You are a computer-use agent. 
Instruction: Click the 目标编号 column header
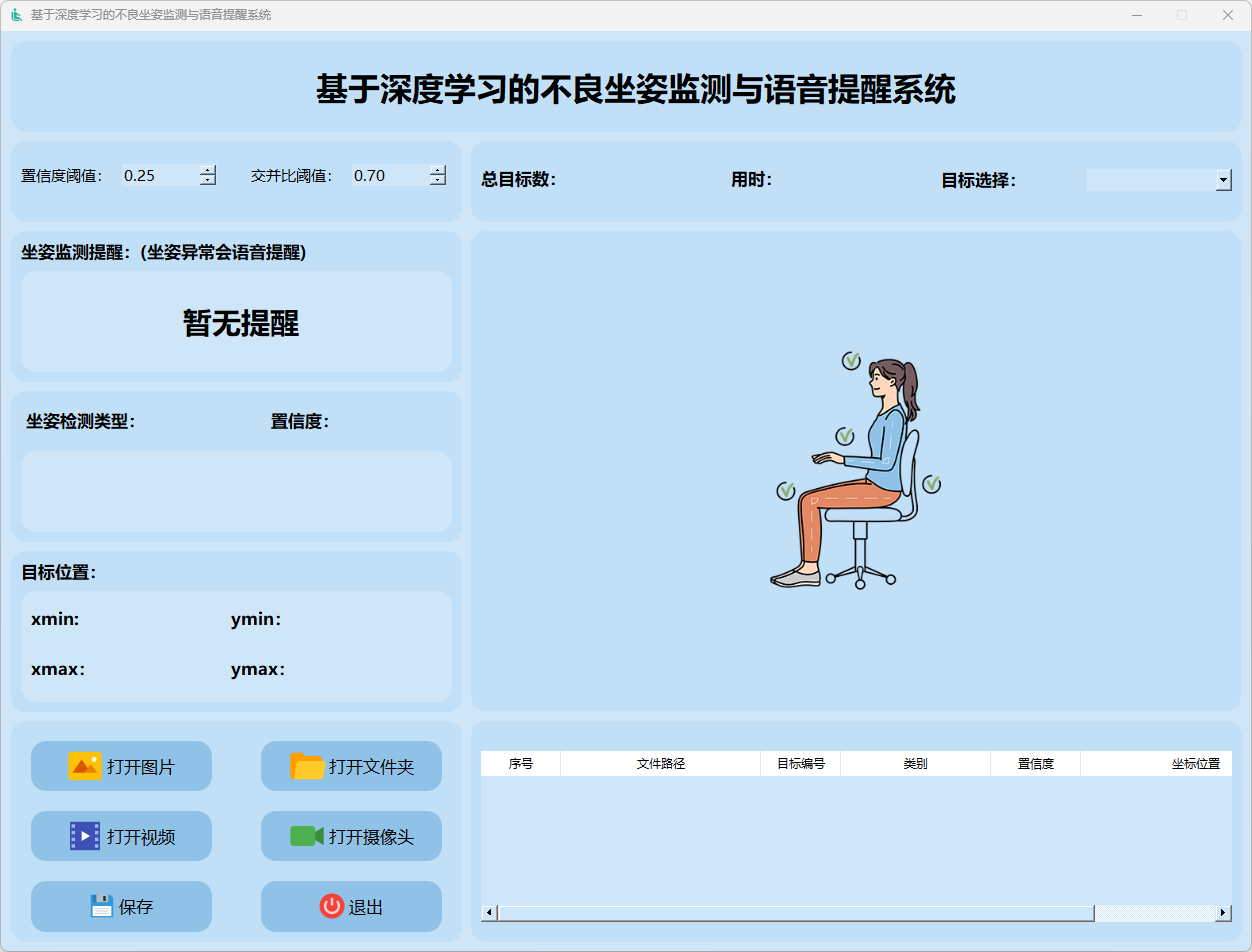(x=801, y=763)
